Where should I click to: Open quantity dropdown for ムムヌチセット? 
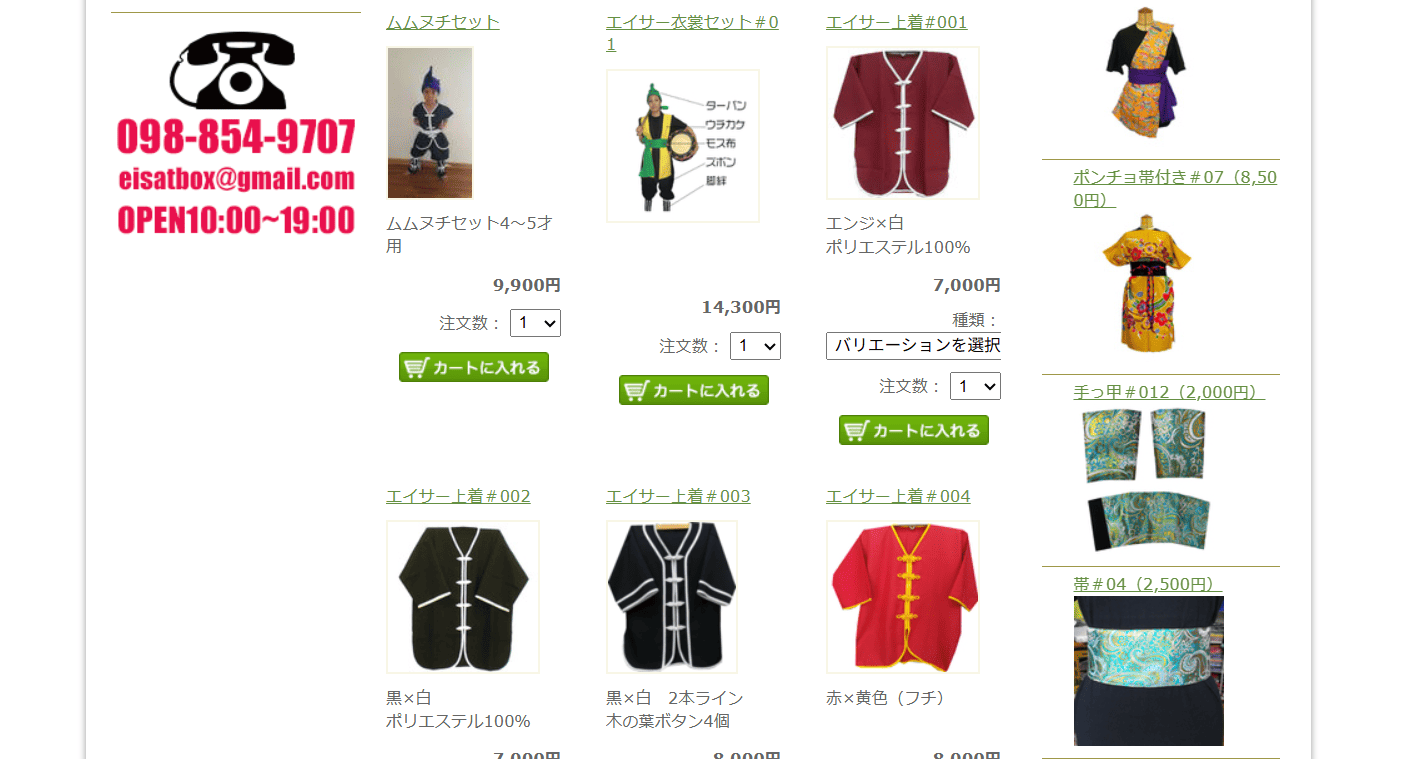[535, 323]
